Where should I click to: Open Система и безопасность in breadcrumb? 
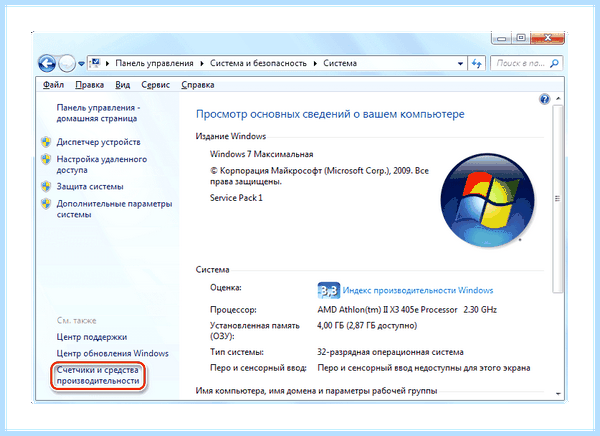tap(258, 63)
